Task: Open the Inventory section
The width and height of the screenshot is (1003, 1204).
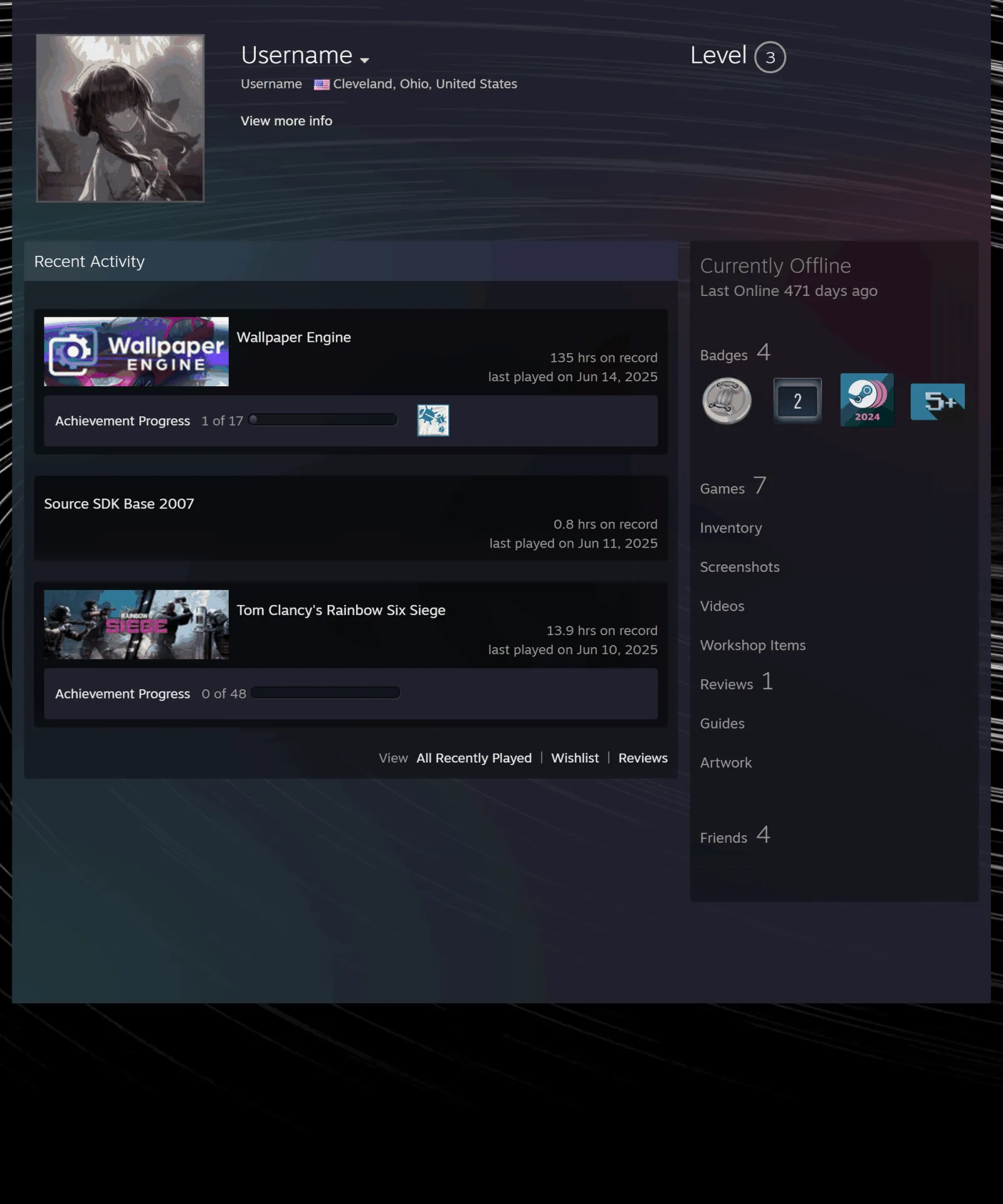Action: tap(731, 528)
